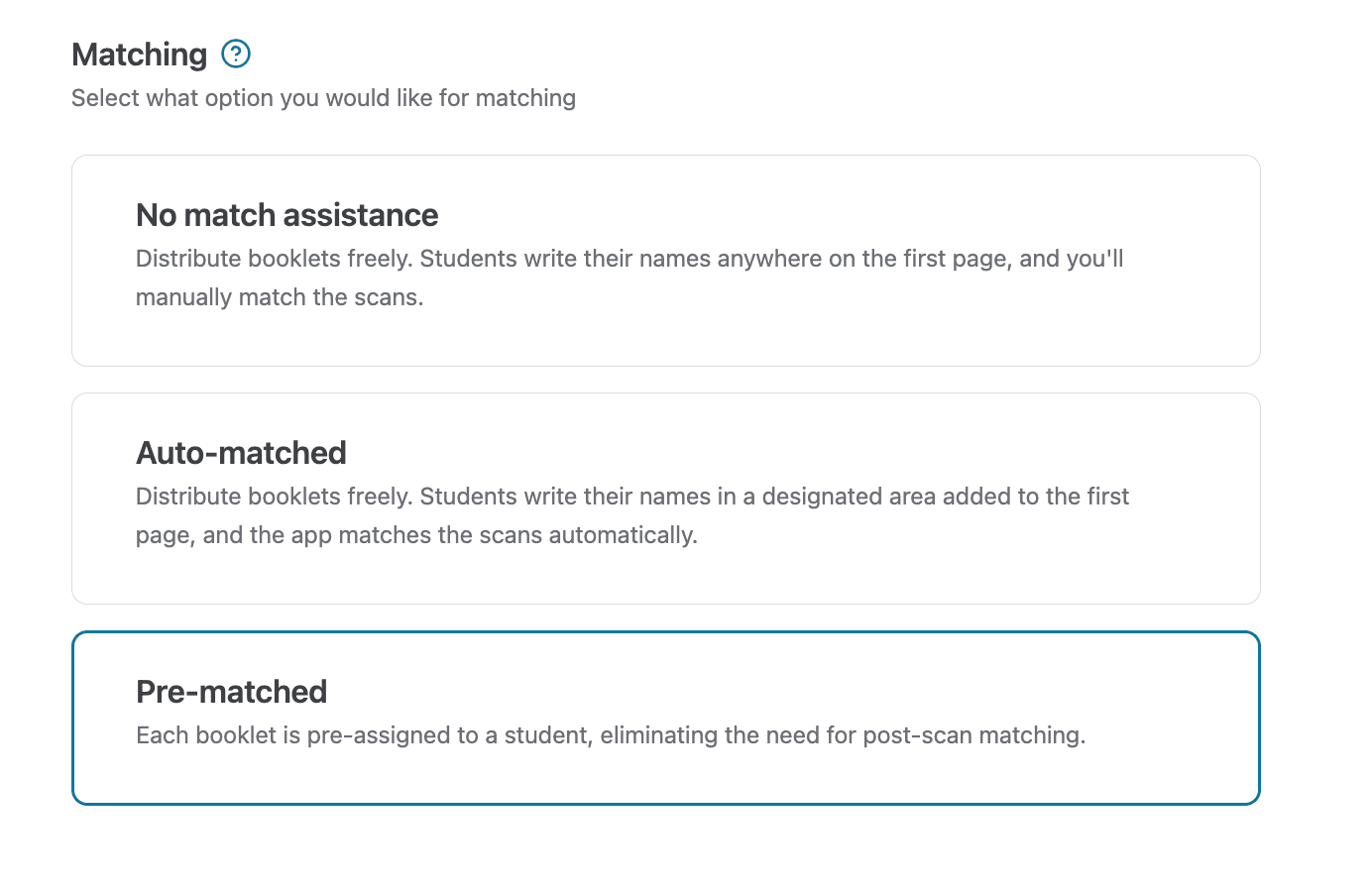The image size is (1372, 892).
Task: Click the Auto-matched description text
Action: point(632,515)
